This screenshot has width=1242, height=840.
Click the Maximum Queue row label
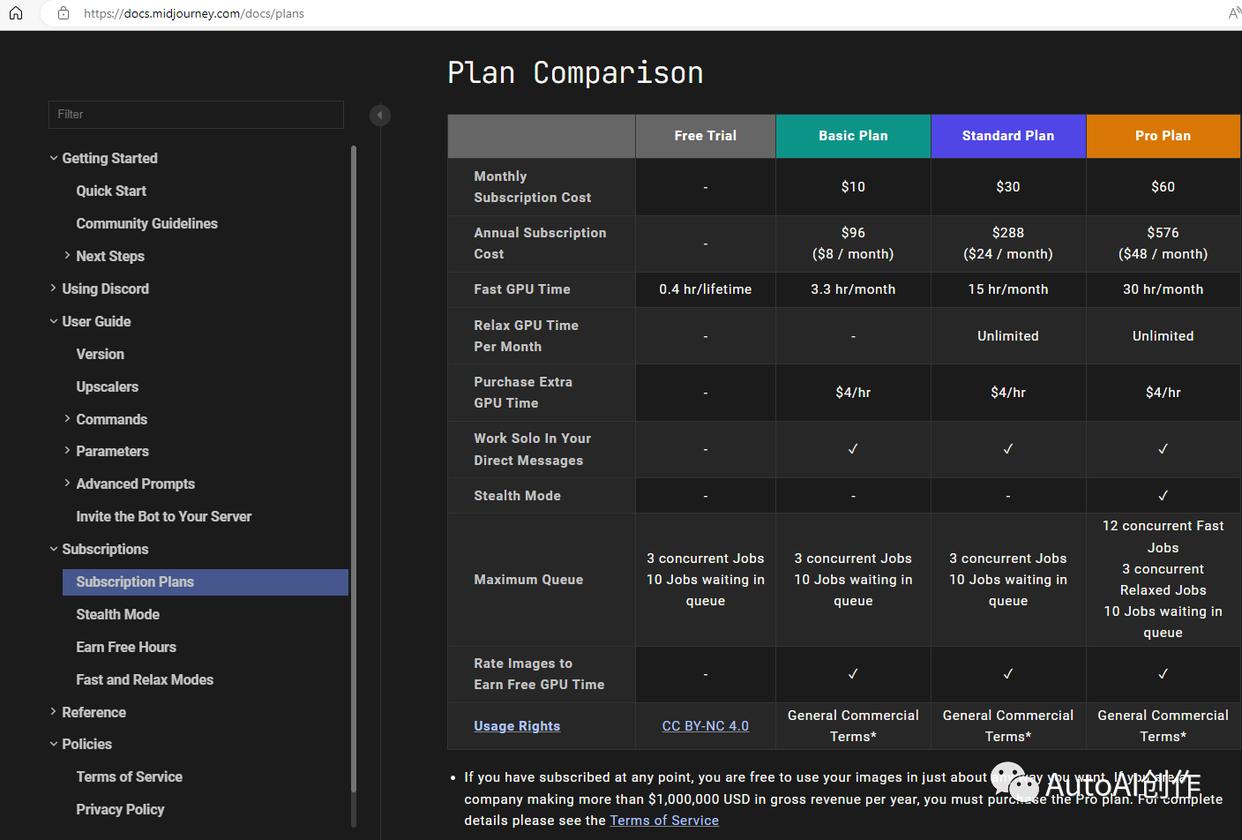pyautogui.click(x=528, y=580)
